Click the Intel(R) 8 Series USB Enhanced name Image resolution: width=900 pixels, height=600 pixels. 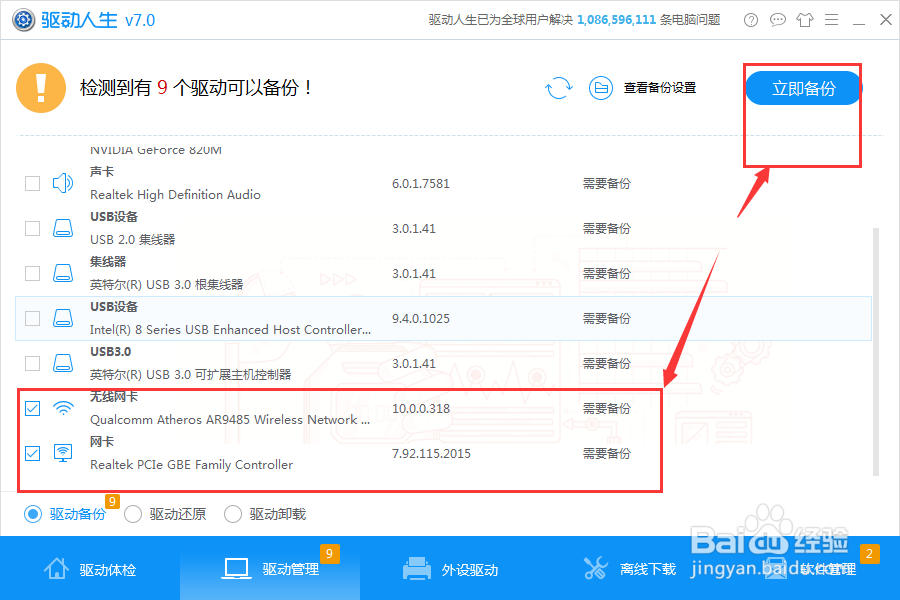230,330
